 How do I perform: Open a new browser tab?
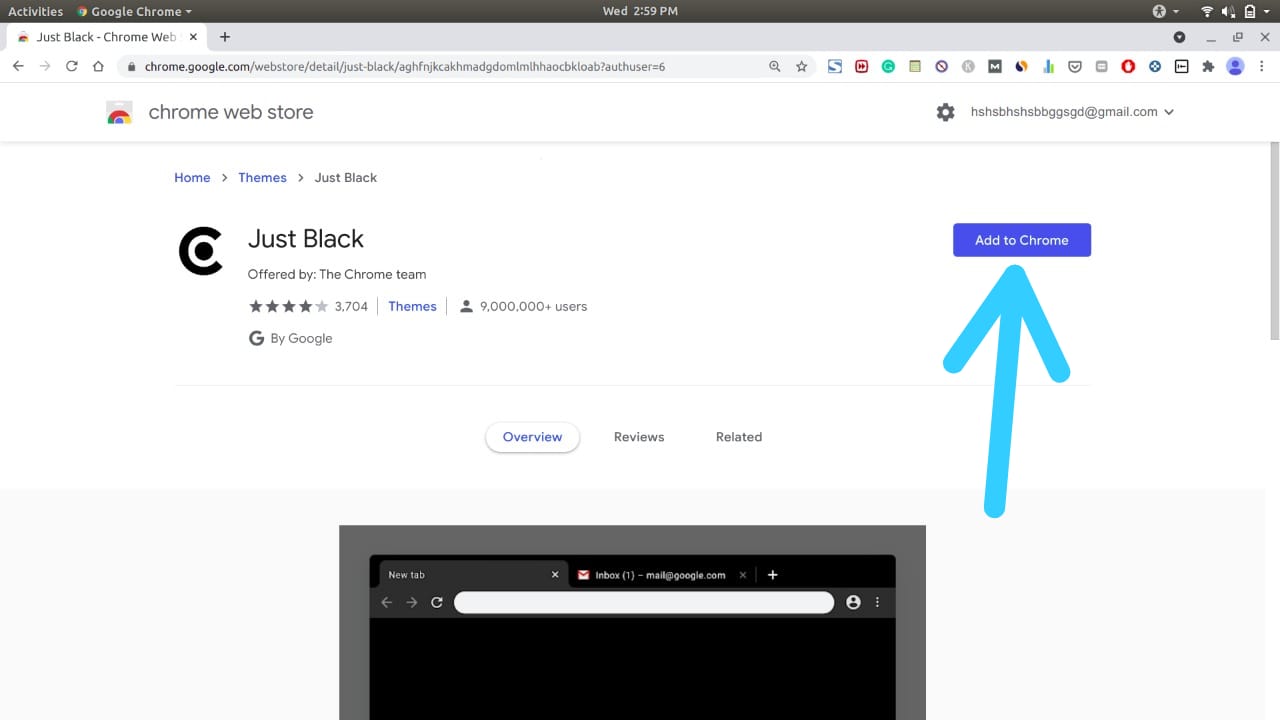point(224,37)
